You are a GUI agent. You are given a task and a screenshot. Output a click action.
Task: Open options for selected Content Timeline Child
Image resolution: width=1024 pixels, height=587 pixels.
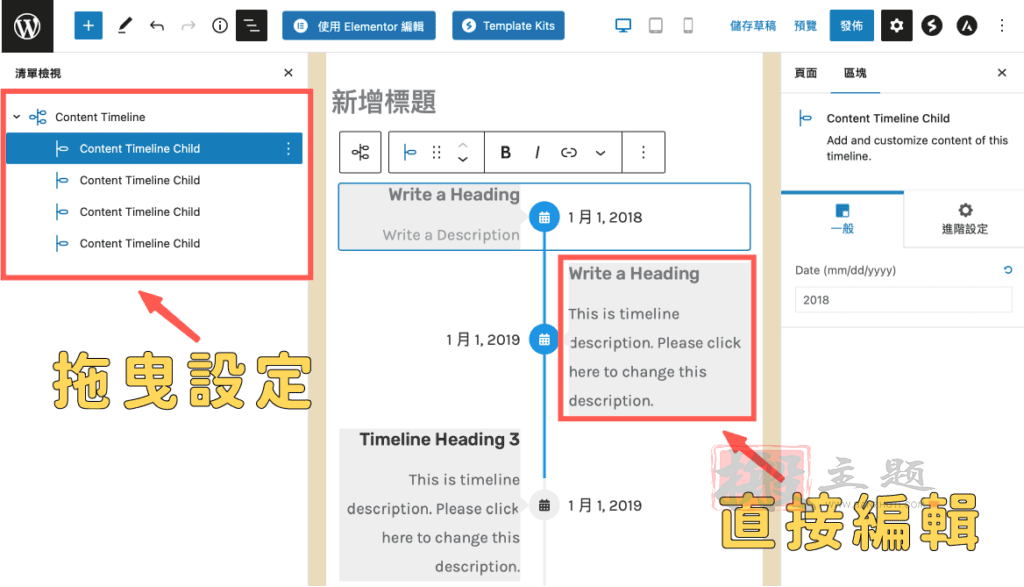click(288, 149)
